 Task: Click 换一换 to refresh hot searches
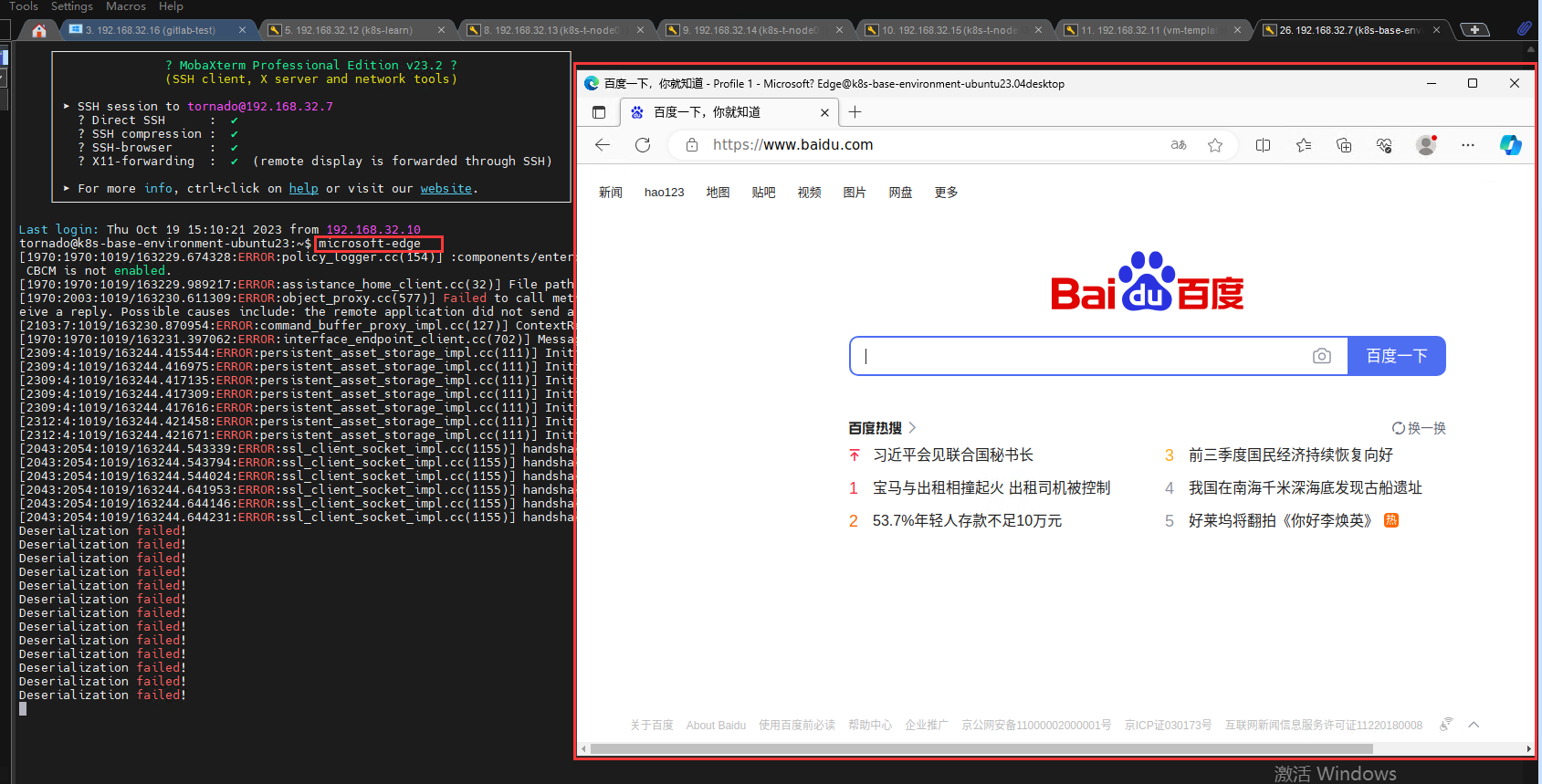[x=1419, y=428]
